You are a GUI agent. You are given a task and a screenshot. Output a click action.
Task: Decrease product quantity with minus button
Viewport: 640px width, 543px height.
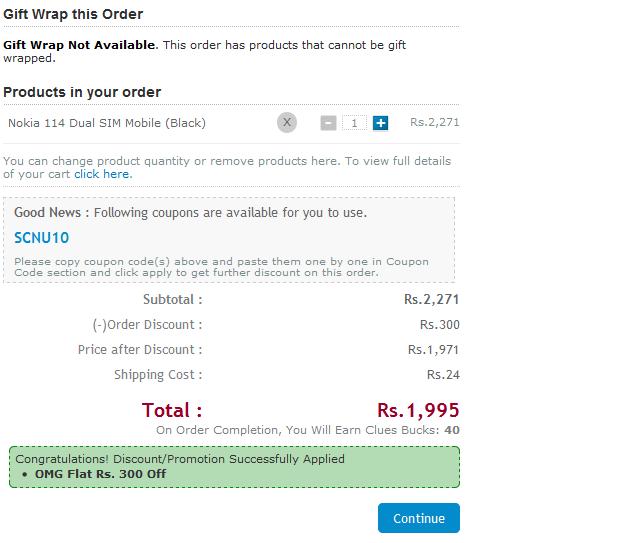(x=328, y=123)
